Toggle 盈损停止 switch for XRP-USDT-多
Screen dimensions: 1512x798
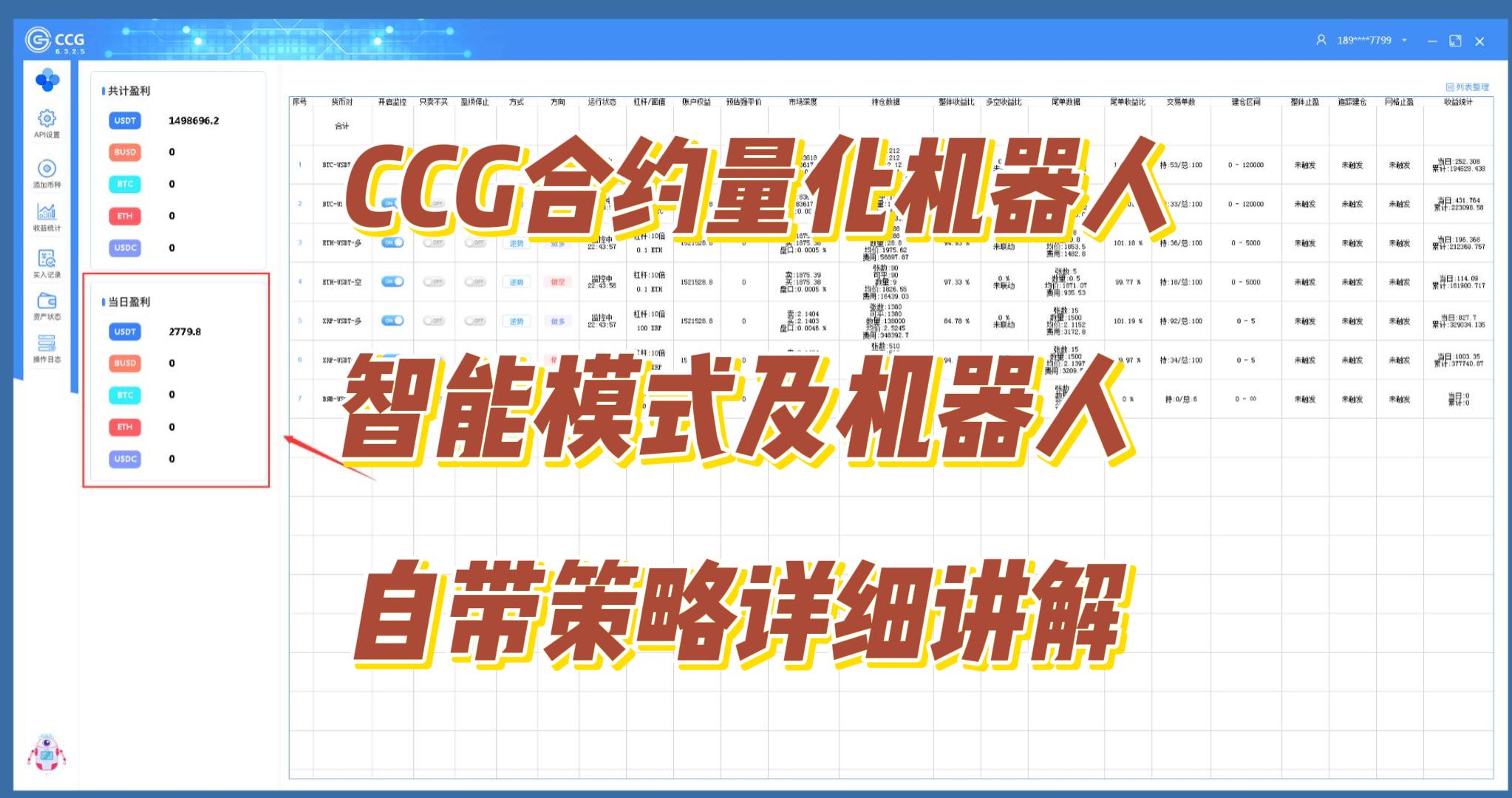[475, 321]
